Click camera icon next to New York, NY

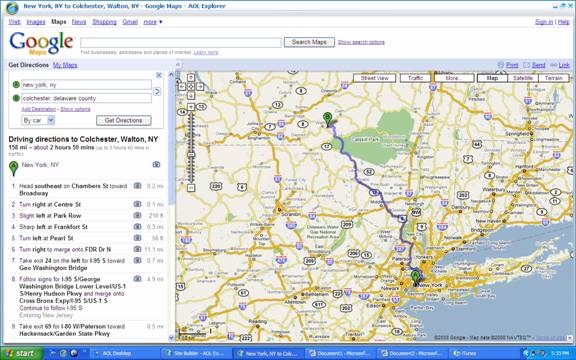(x=156, y=165)
